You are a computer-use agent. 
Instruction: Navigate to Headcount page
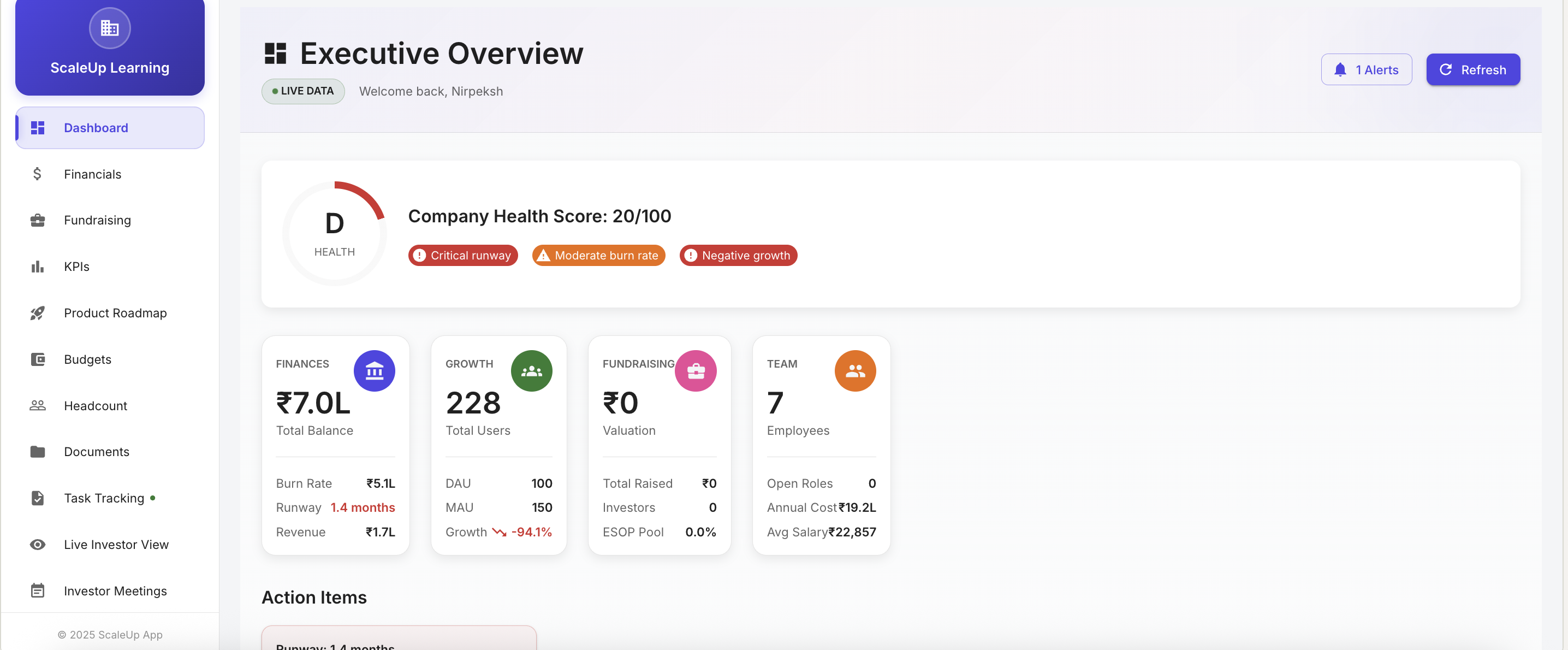pyautogui.click(x=96, y=406)
